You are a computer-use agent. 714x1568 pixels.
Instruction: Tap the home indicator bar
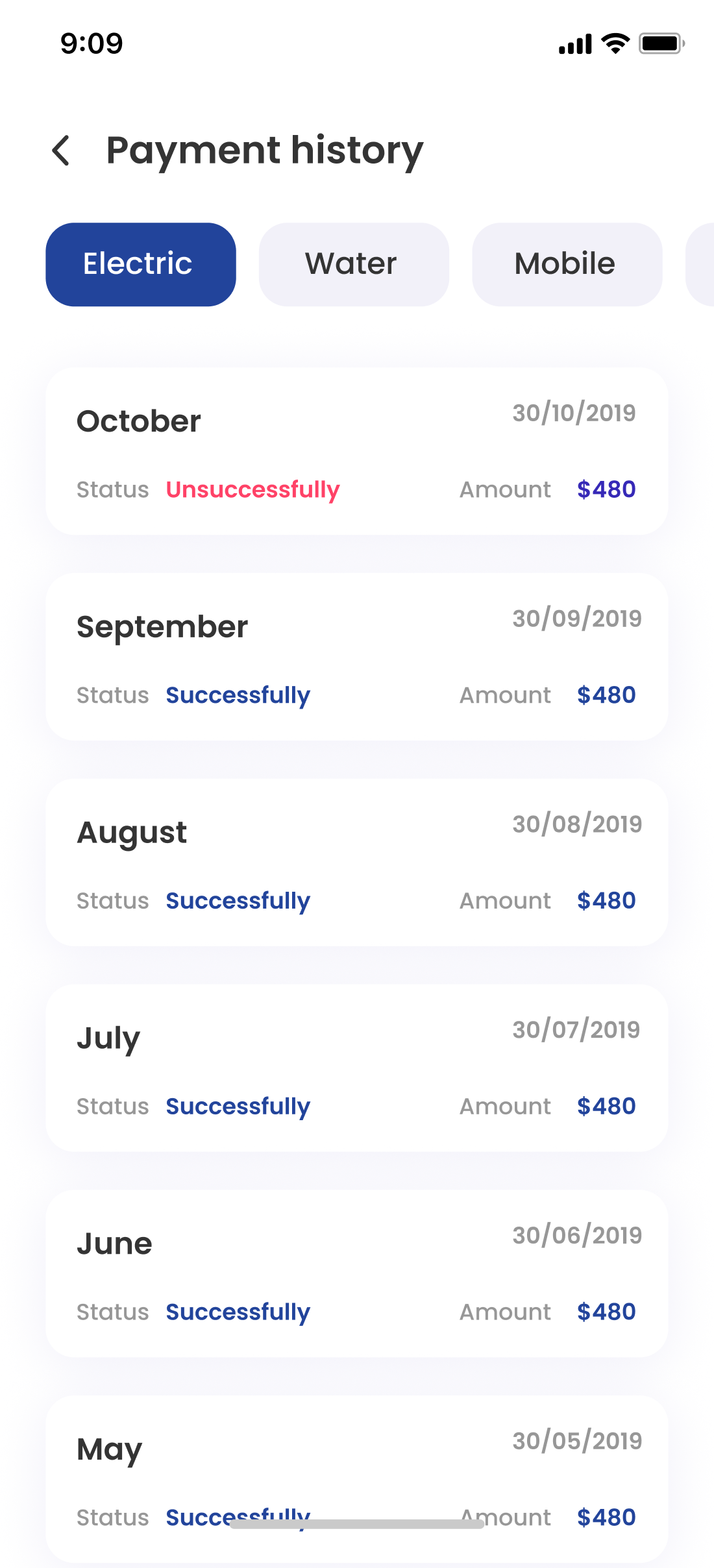click(x=357, y=1524)
